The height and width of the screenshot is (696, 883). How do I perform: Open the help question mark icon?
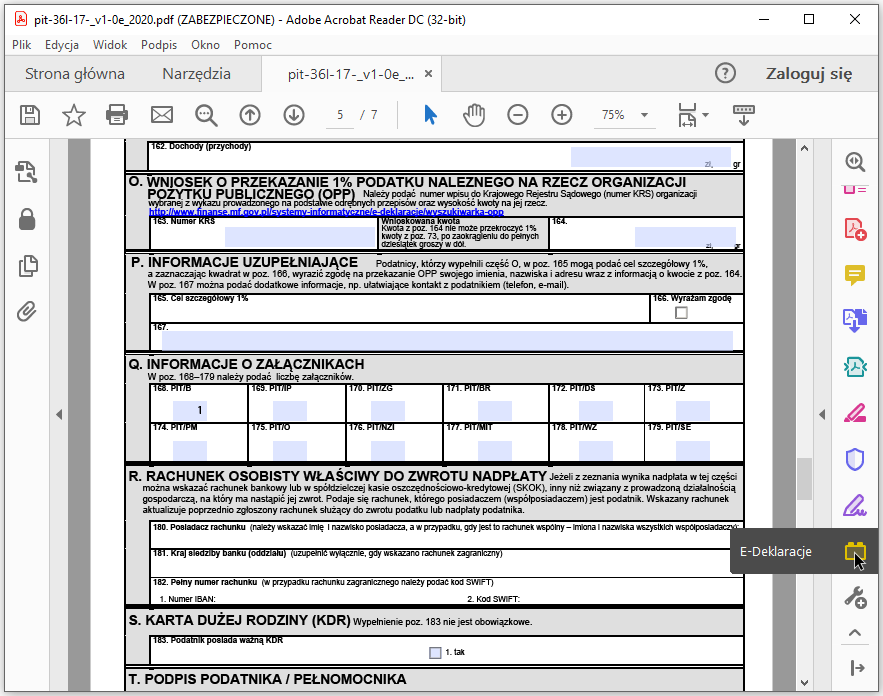(725, 73)
